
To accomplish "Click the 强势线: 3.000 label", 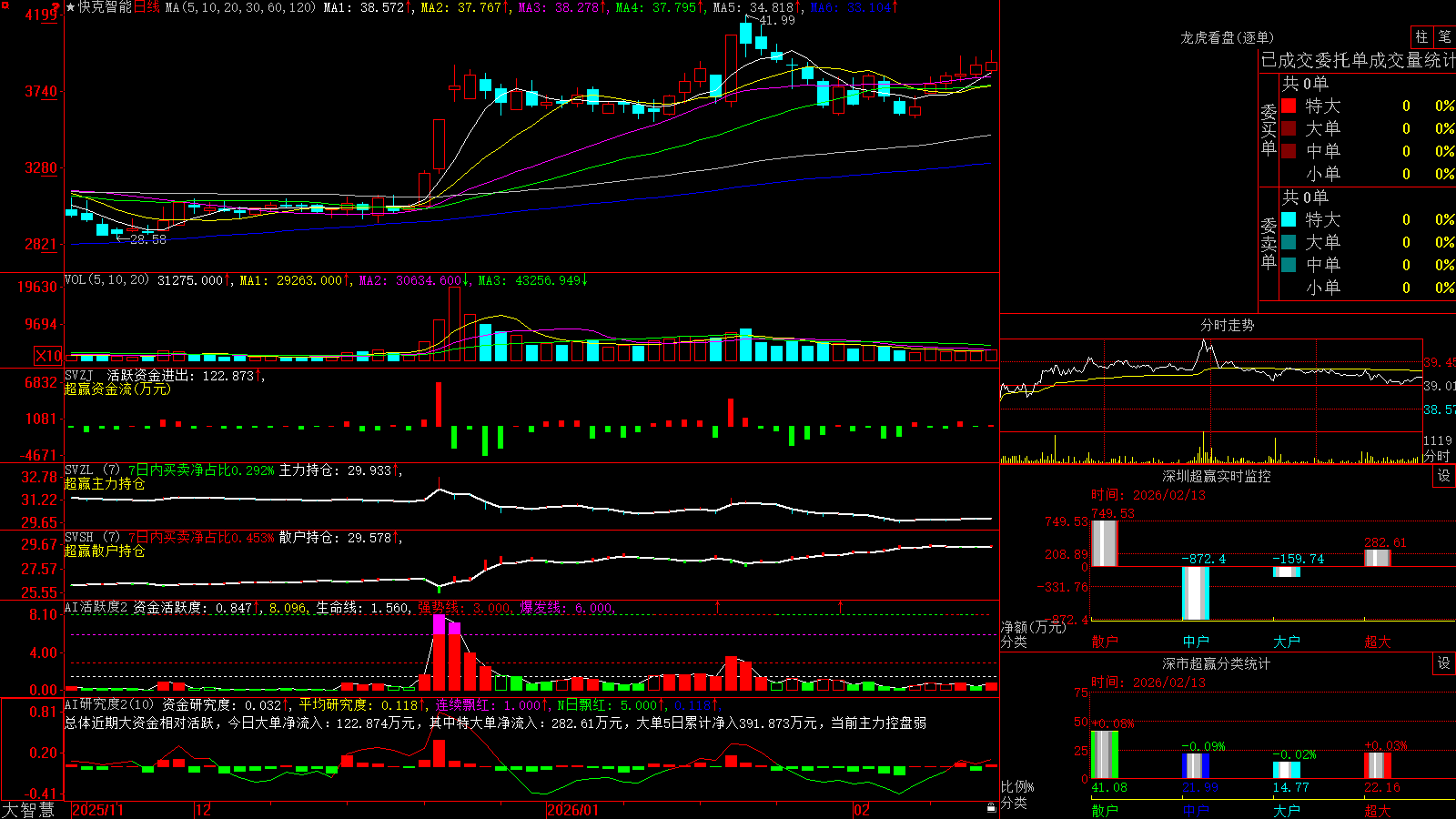I will pyautogui.click(x=464, y=607).
